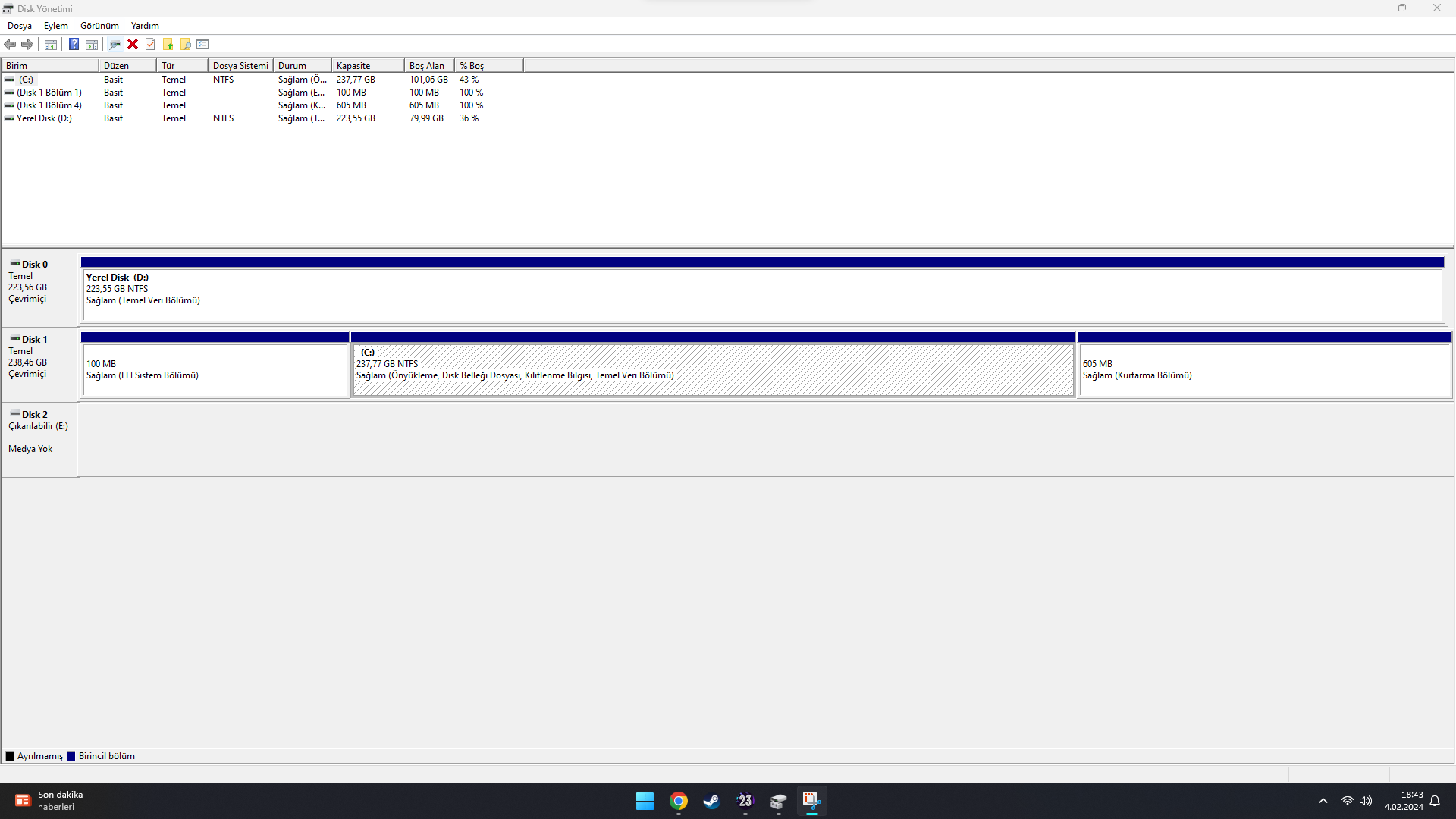1456x819 pixels.
Task: Select the 605 MB Kurtarma Bölümü partition
Action: 1263,370
